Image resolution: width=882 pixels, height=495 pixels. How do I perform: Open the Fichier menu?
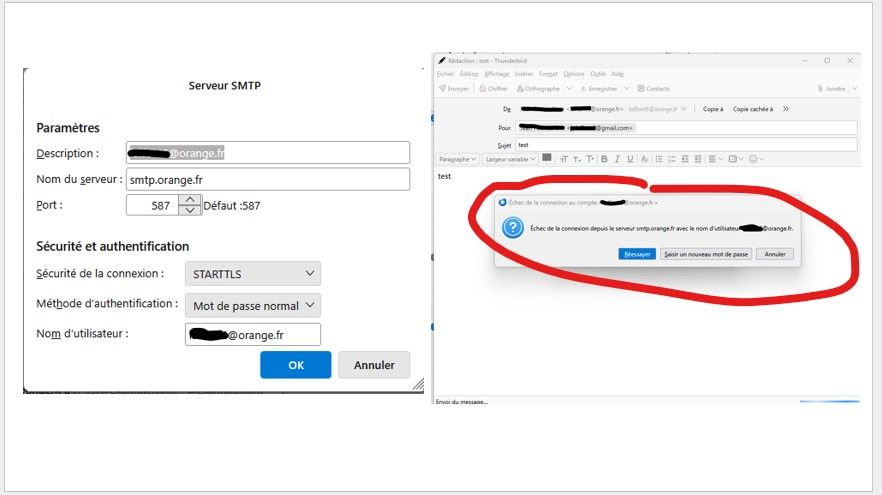445,74
